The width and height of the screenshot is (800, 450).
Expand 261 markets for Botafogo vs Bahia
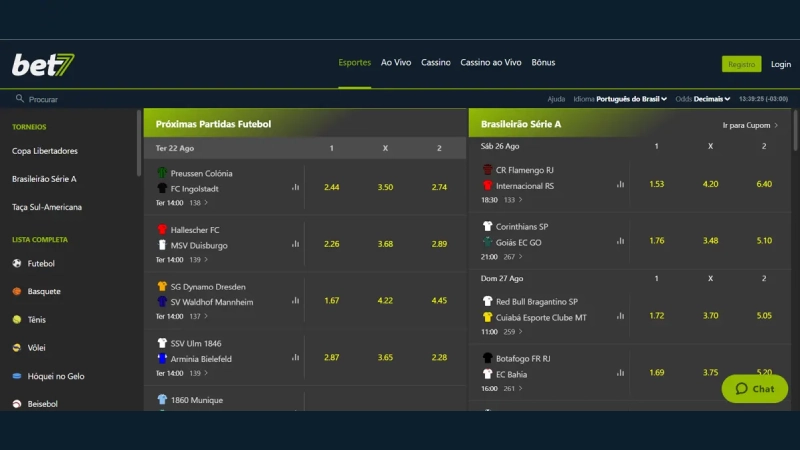point(513,388)
